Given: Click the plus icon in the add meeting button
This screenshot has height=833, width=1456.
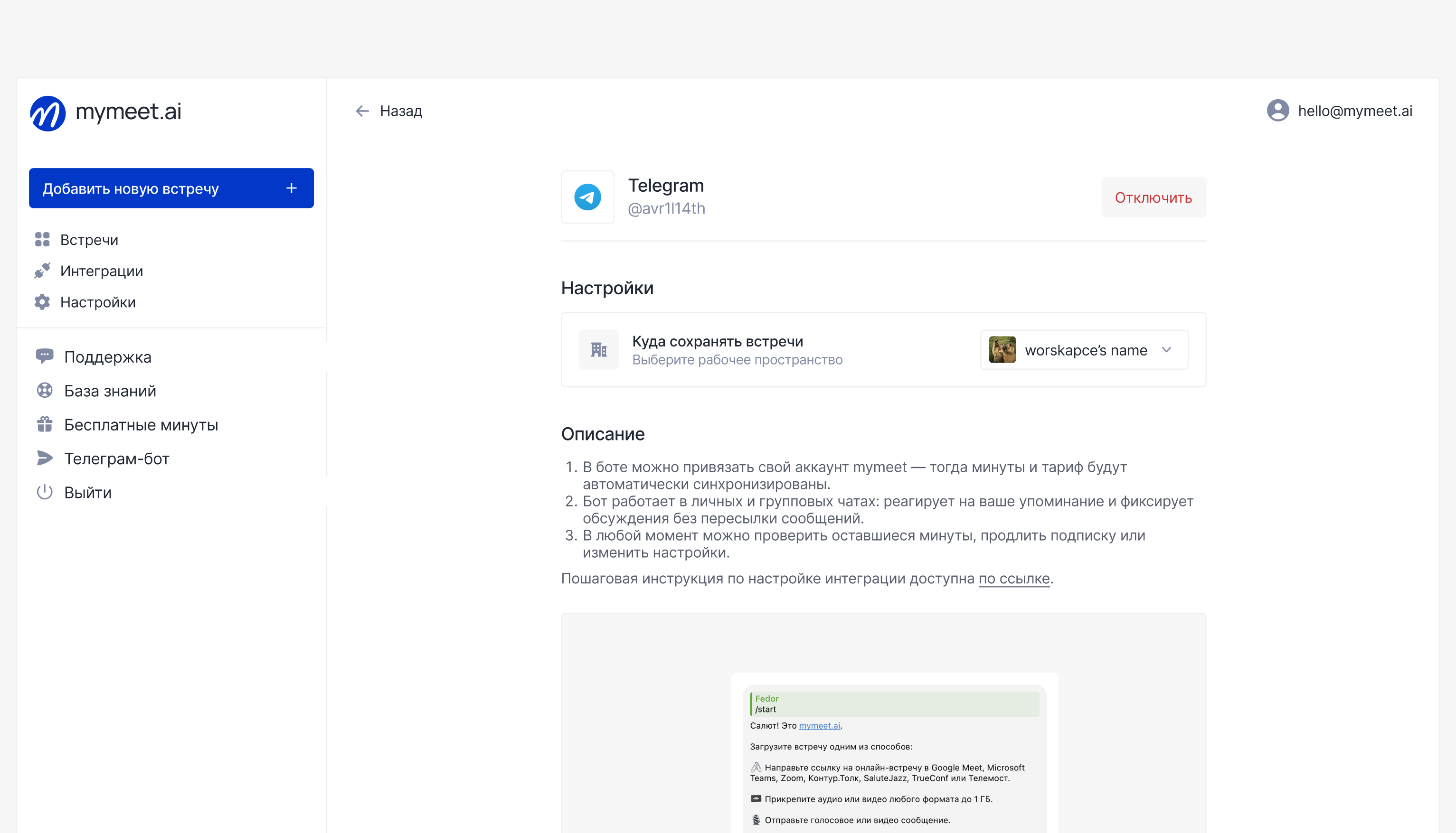Looking at the screenshot, I should point(291,188).
